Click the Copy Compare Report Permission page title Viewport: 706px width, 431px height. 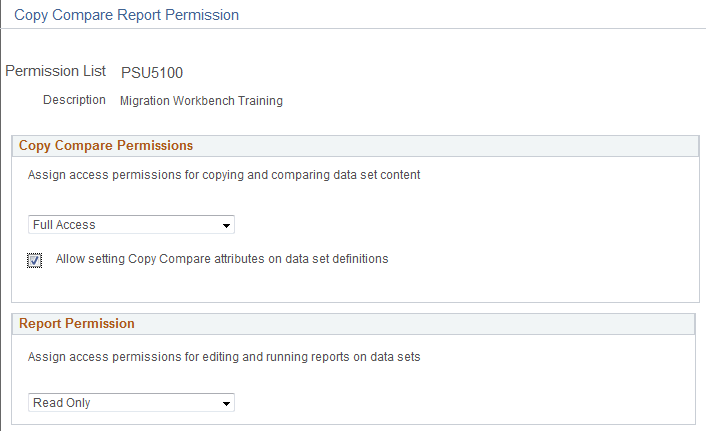(126, 15)
